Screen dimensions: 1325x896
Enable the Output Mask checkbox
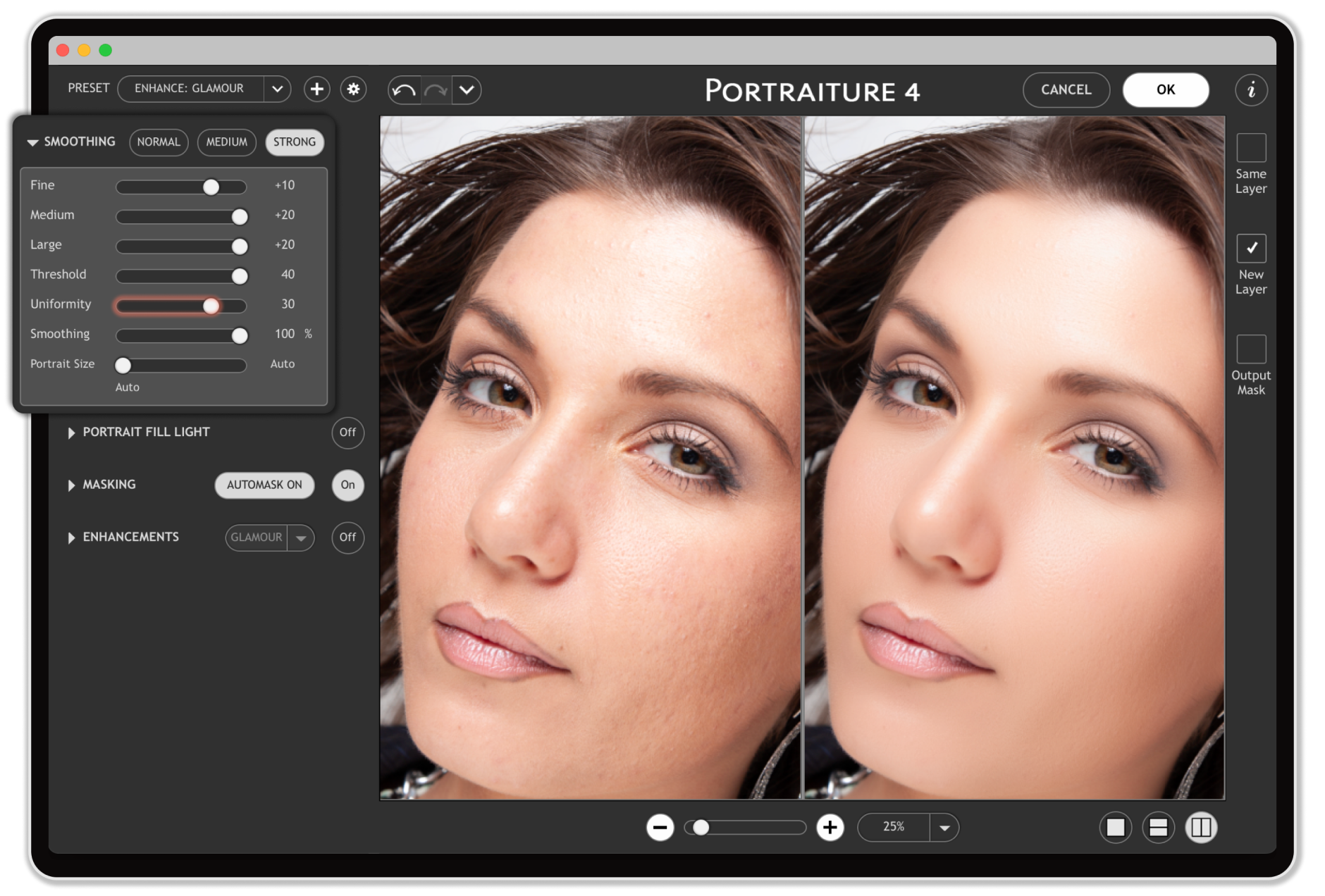[x=1251, y=349]
